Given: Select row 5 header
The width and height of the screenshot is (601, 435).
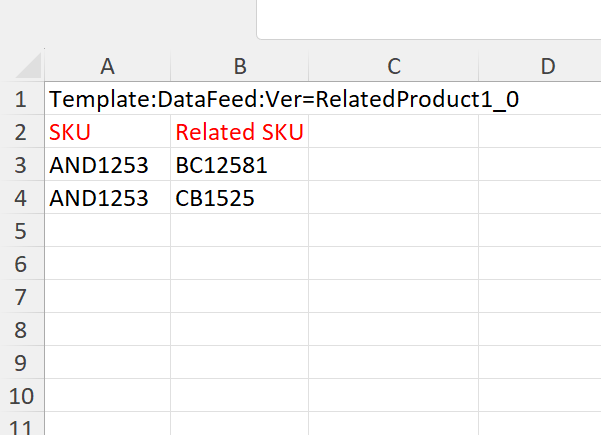Looking at the screenshot, I should (22, 231).
